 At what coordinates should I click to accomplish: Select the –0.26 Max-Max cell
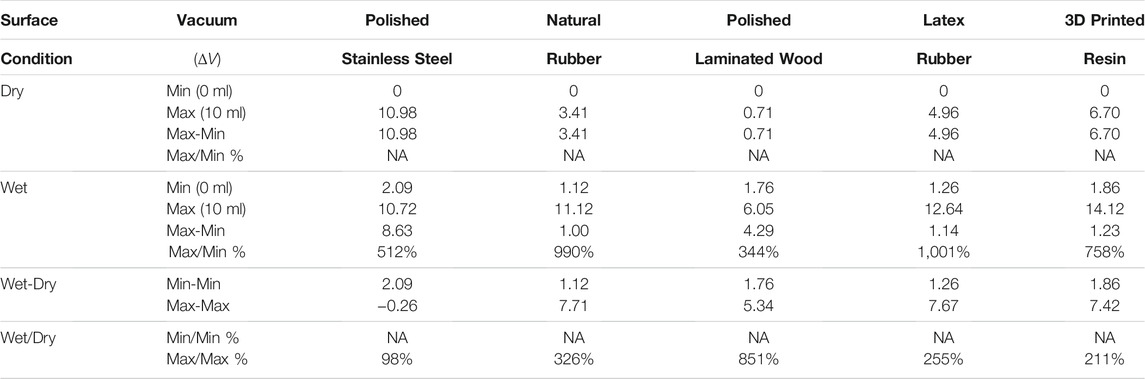(397, 307)
